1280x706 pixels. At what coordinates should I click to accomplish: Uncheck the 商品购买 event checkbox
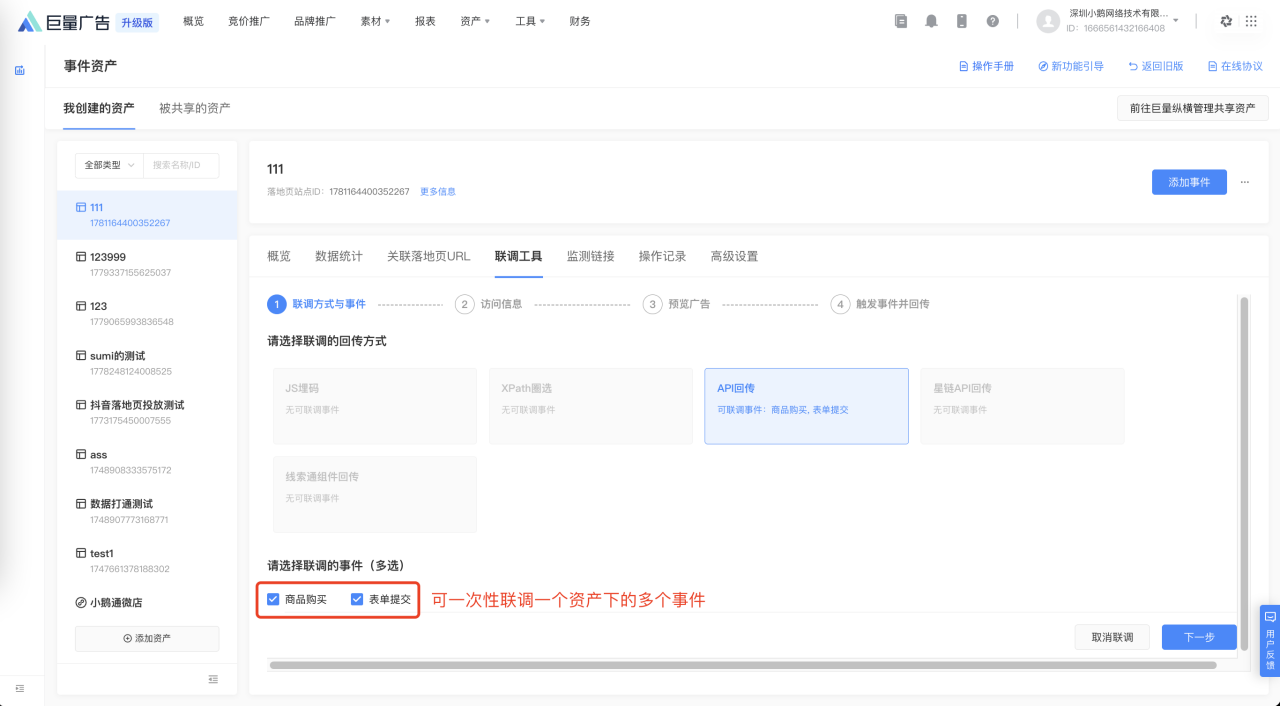pos(273,600)
